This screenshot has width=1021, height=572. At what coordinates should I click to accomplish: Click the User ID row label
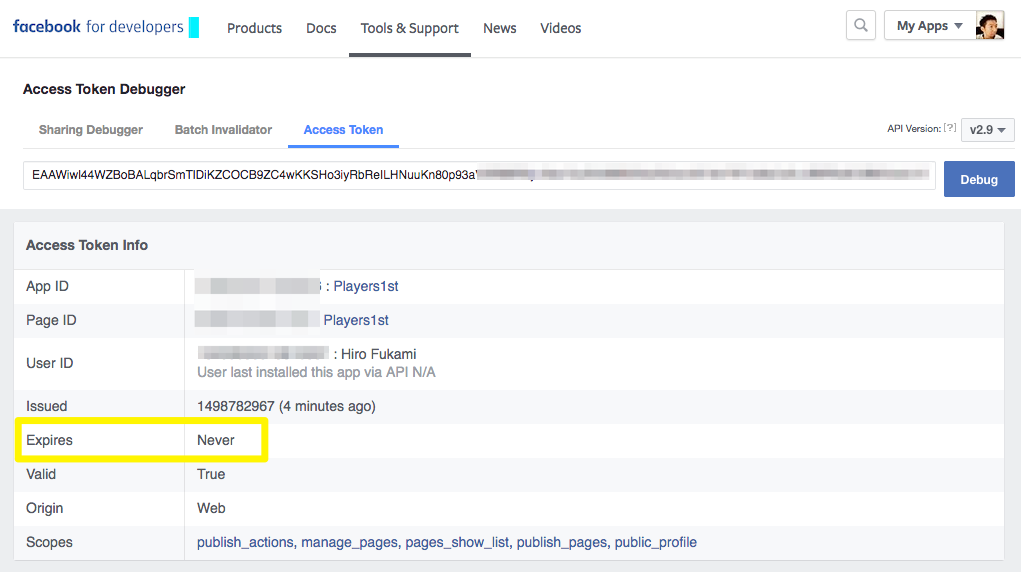pos(49,363)
